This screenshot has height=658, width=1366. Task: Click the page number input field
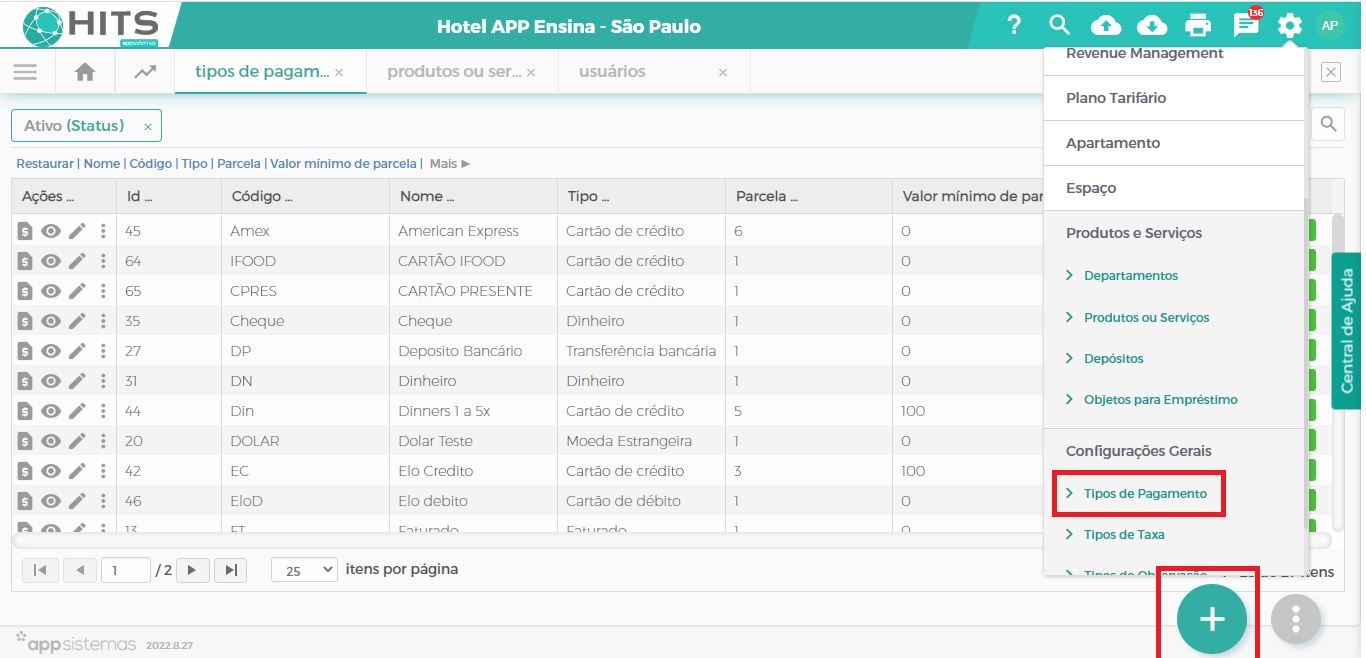pos(125,570)
